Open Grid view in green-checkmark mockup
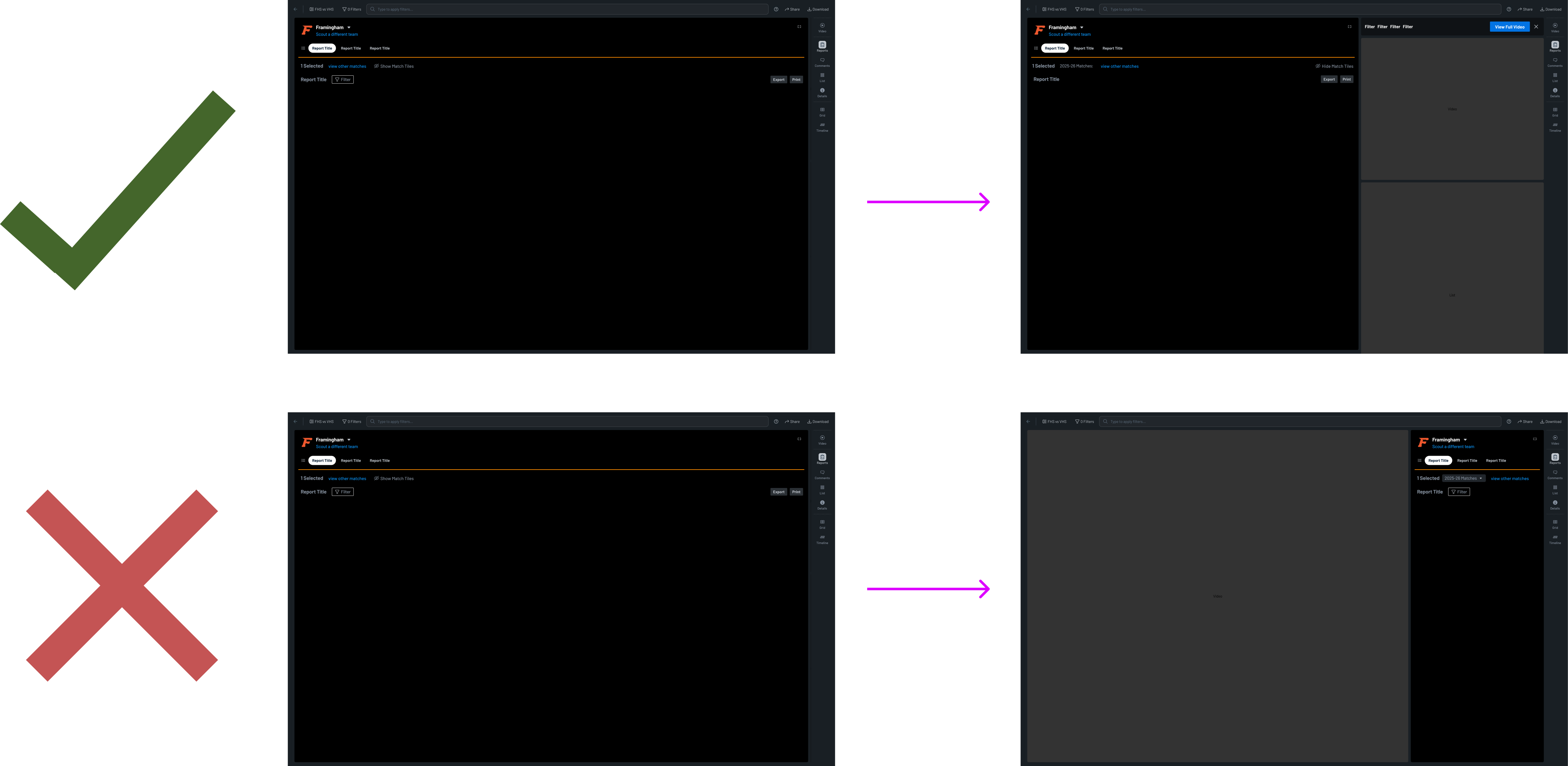 822,112
